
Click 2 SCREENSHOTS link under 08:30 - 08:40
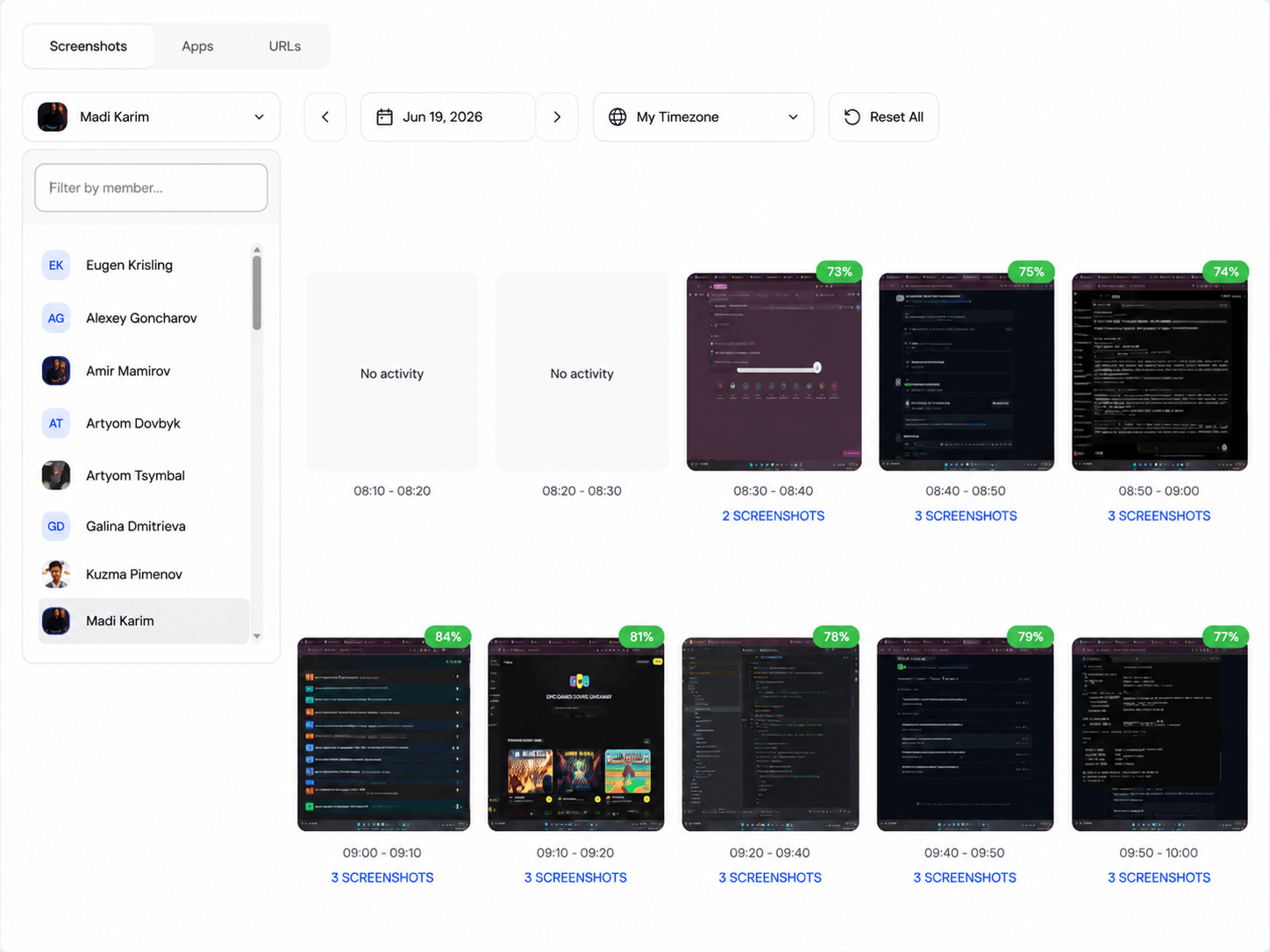pyautogui.click(x=774, y=516)
